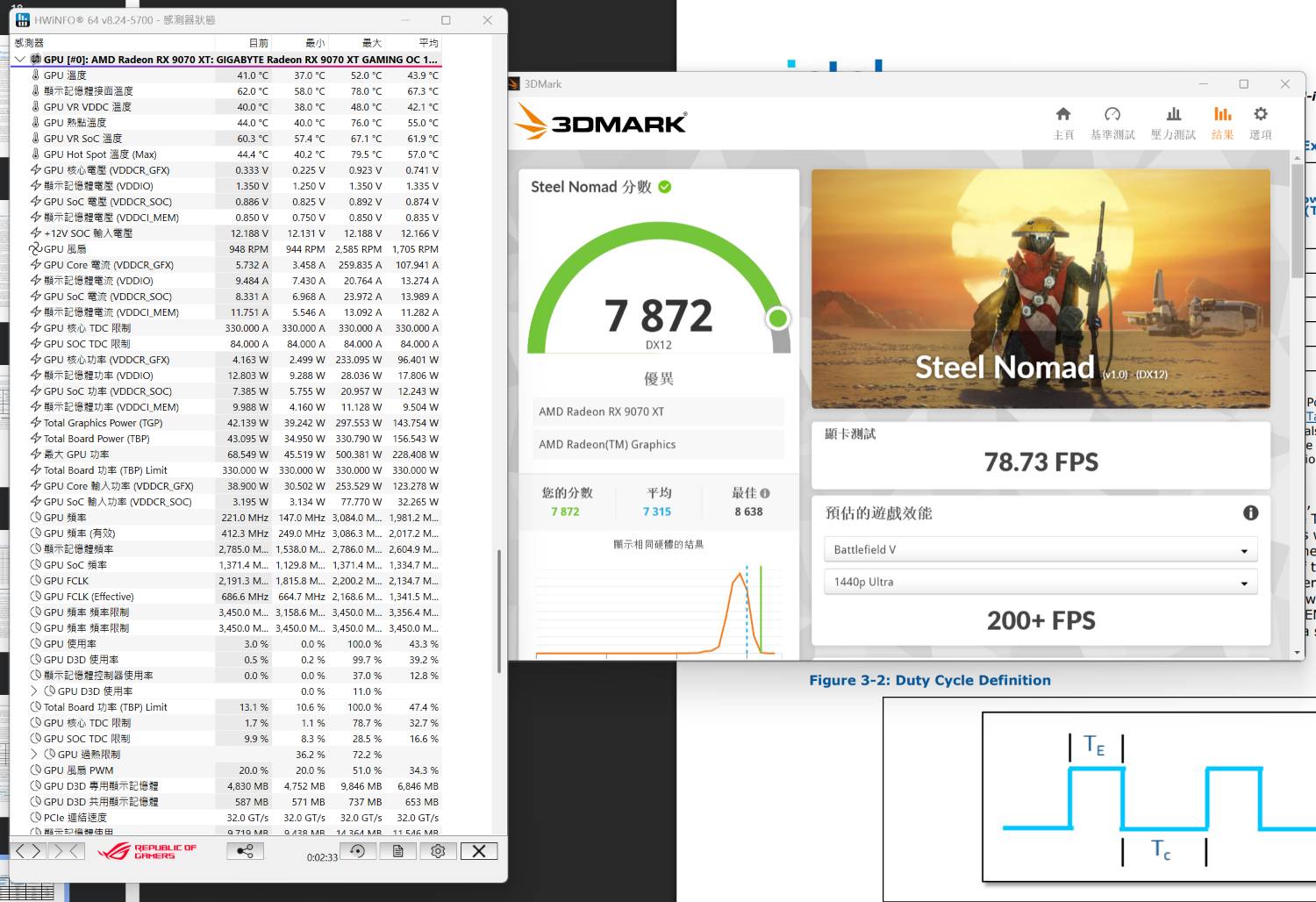Click the 200+ FPS estimated performance
The image size is (1316, 902).
pos(1041,621)
